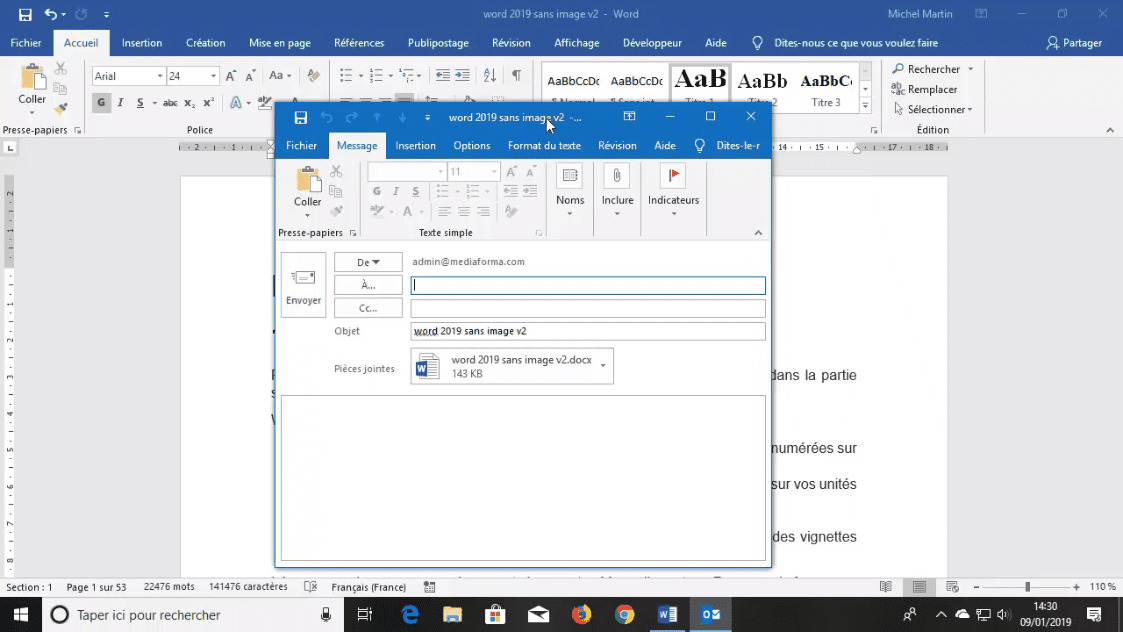Collapse the message ribbon with the chevron

pyautogui.click(x=757, y=230)
